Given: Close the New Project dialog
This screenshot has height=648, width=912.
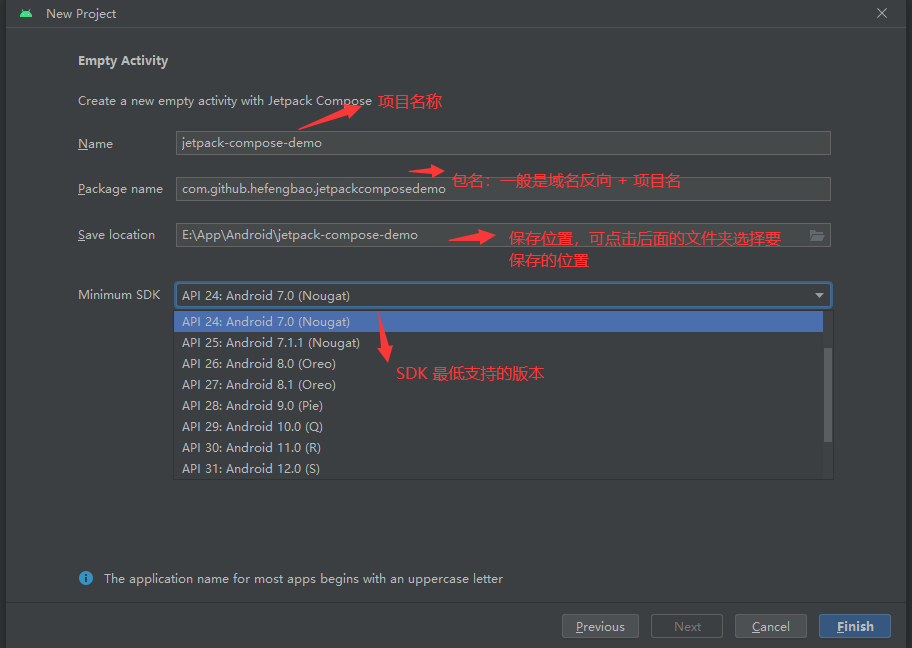Looking at the screenshot, I should [882, 13].
